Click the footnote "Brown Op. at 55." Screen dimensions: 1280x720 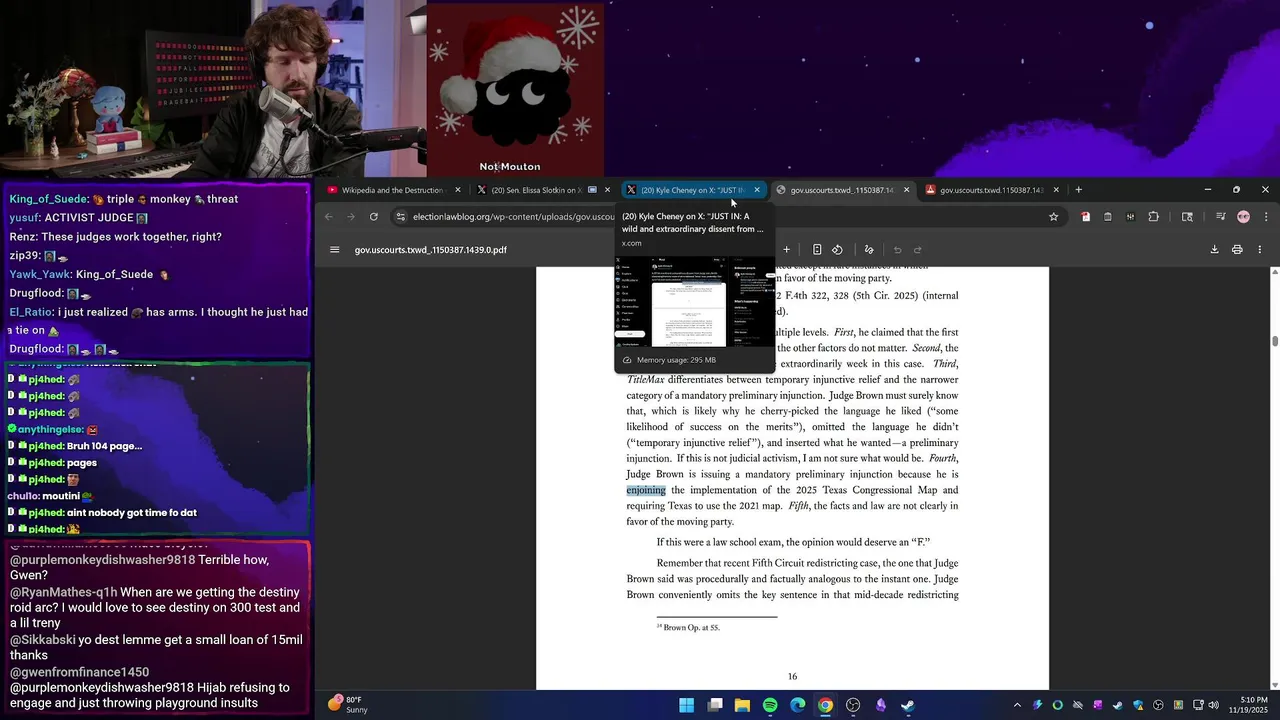click(x=688, y=627)
